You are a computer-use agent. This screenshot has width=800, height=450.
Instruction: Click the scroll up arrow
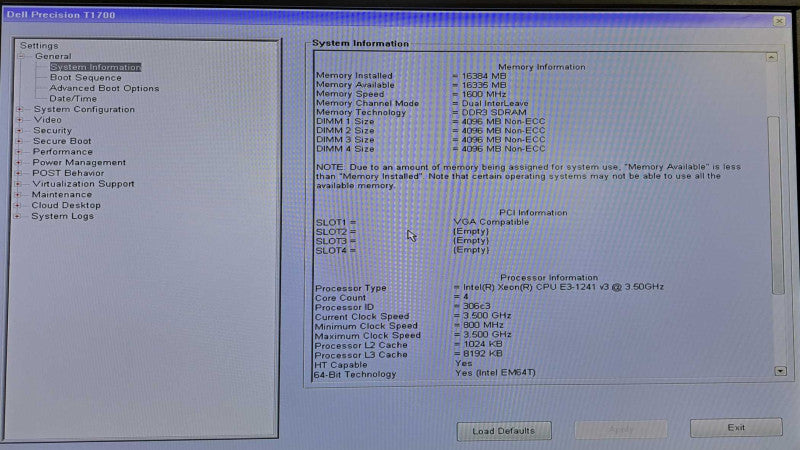click(x=772, y=57)
